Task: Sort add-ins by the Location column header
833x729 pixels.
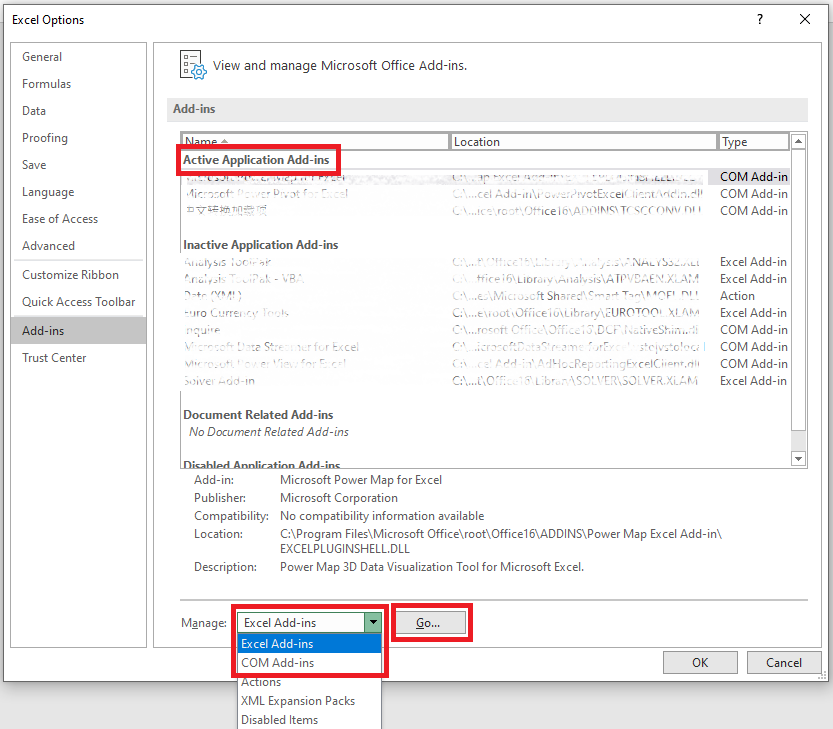Action: (583, 142)
